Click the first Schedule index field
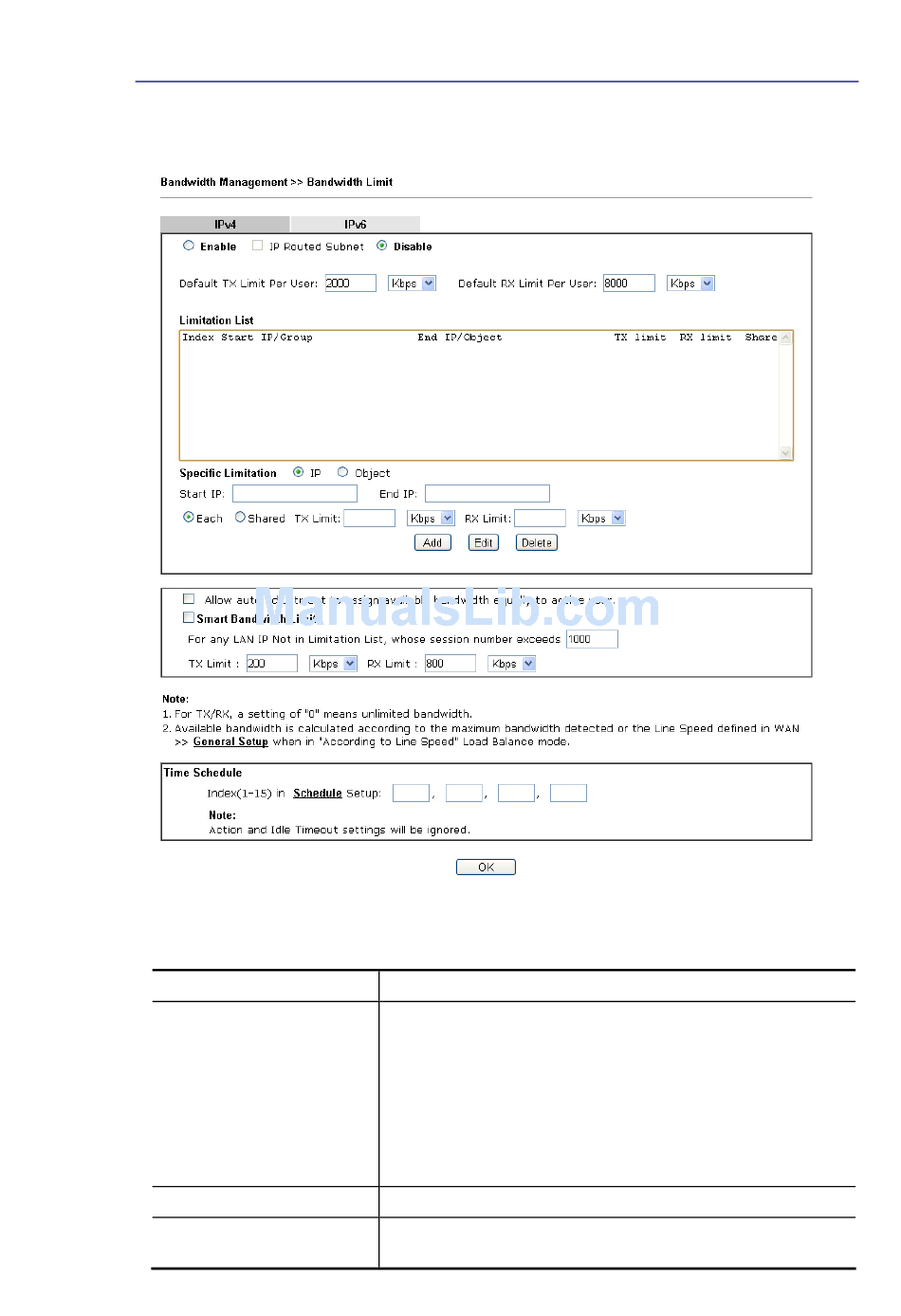This screenshot has height=1316, width=901. (x=412, y=793)
